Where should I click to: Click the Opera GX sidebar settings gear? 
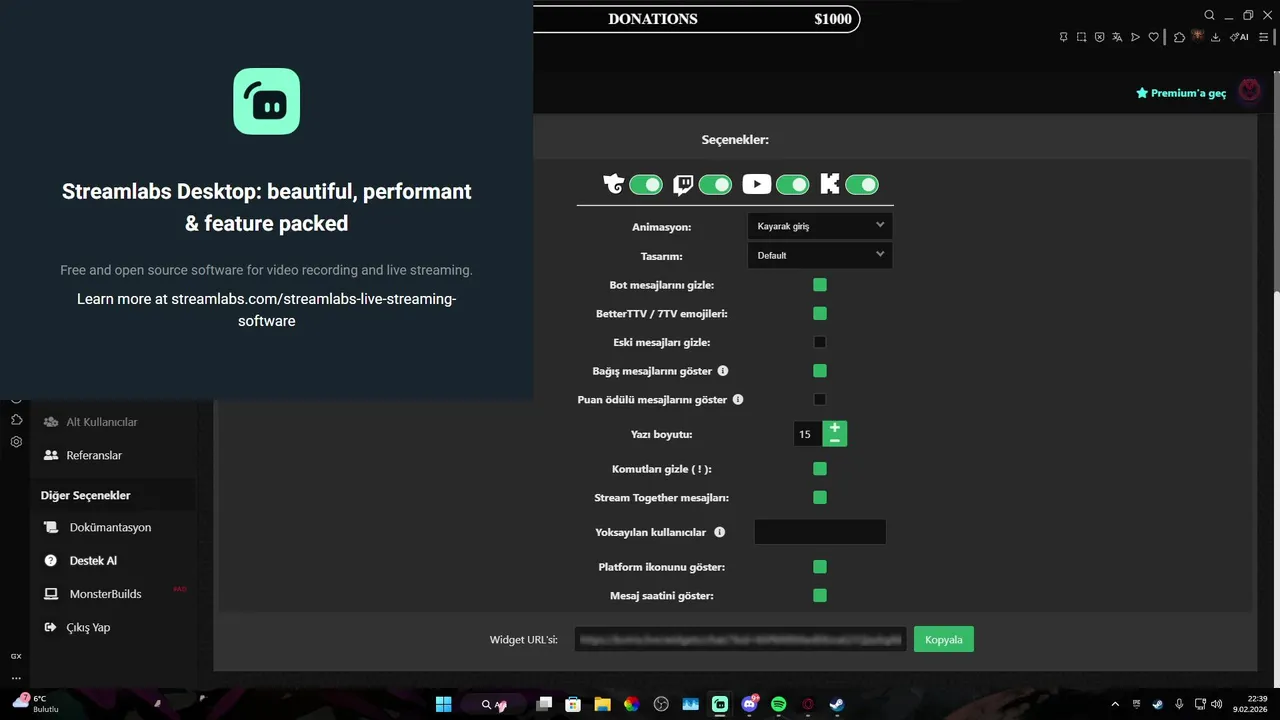[x=16, y=441]
